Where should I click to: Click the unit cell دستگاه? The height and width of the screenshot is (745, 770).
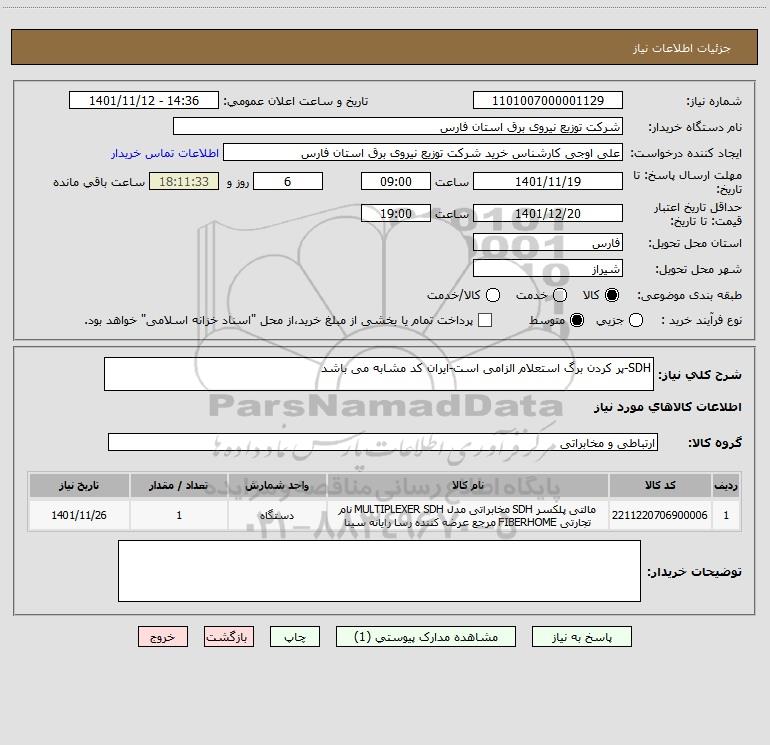tap(277, 515)
